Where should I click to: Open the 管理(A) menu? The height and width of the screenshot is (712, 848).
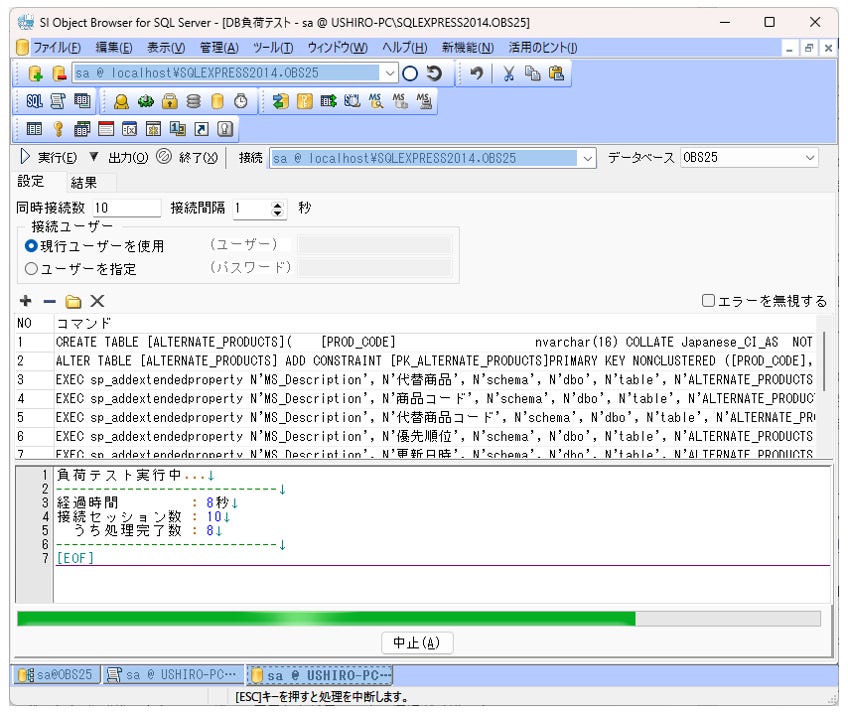[219, 48]
